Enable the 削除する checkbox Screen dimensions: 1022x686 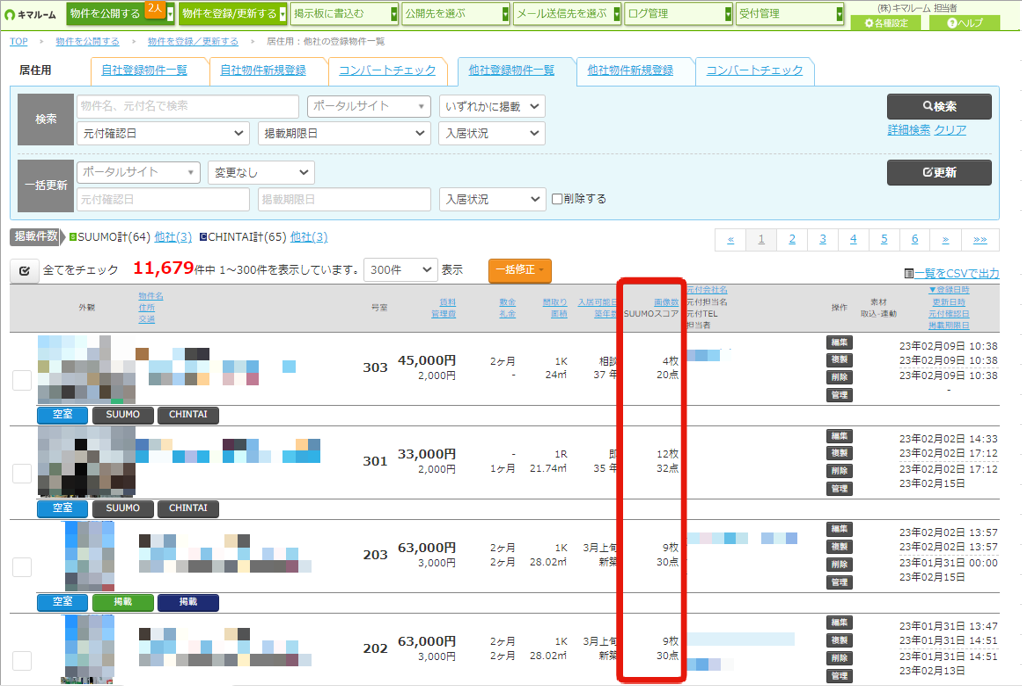coord(557,199)
